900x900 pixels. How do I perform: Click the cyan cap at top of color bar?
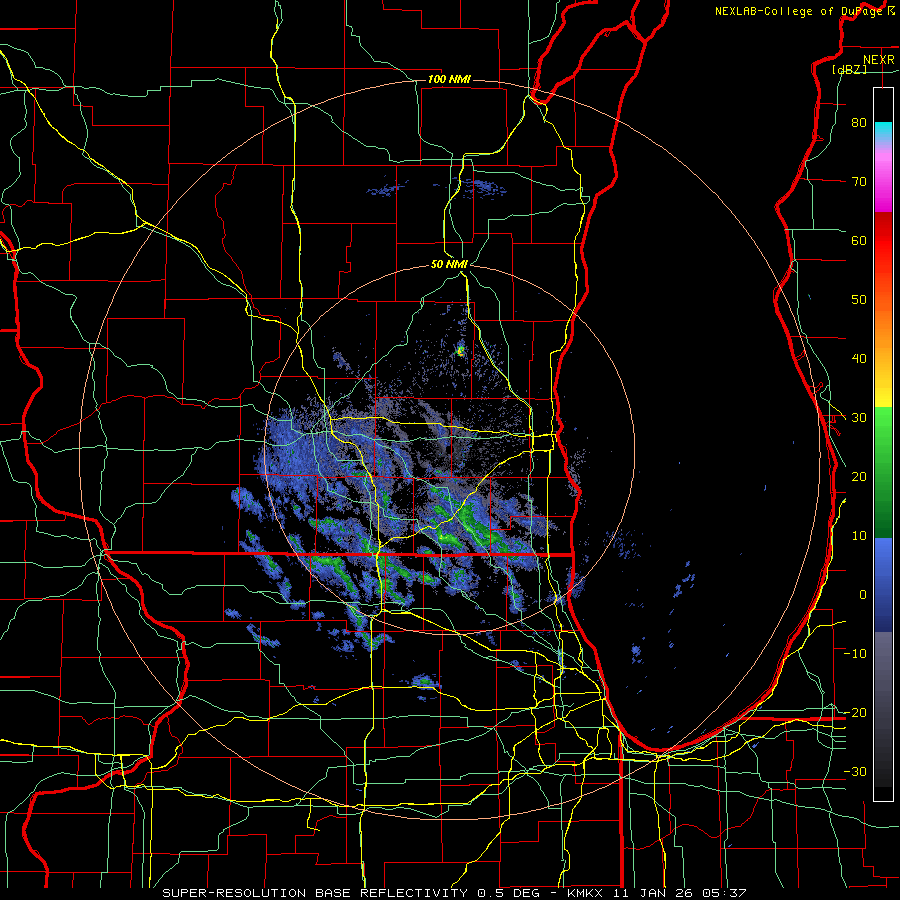tap(883, 131)
